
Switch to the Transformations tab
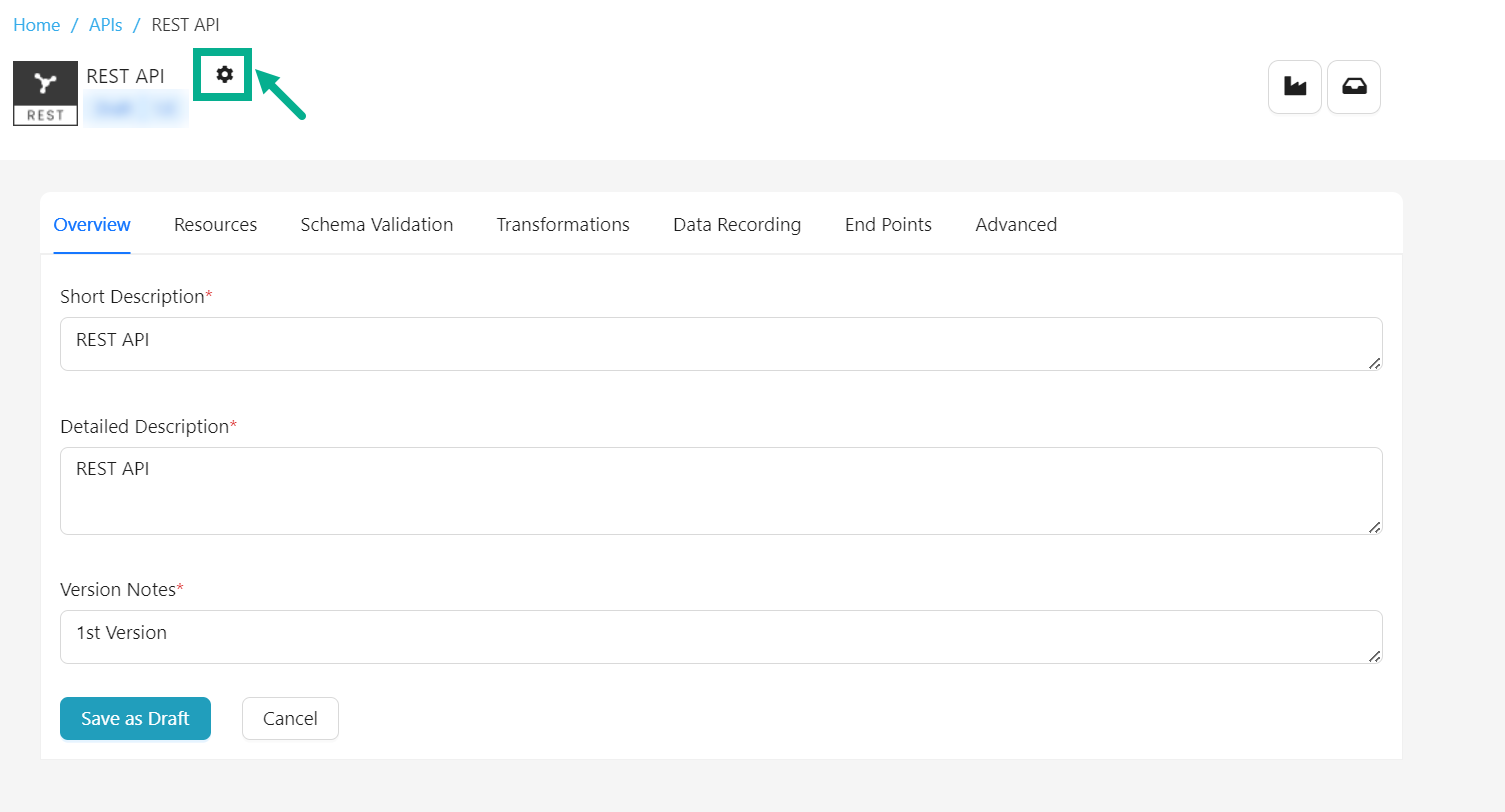point(563,225)
